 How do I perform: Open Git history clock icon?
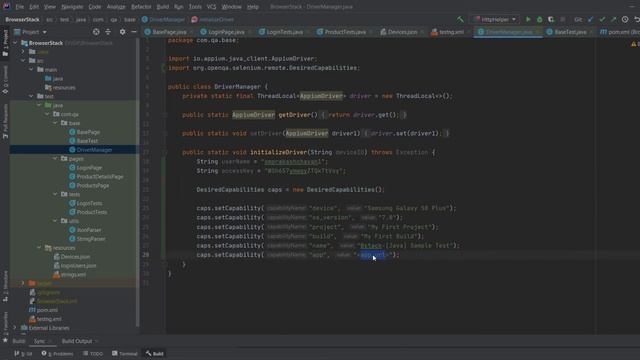pos(625,19)
